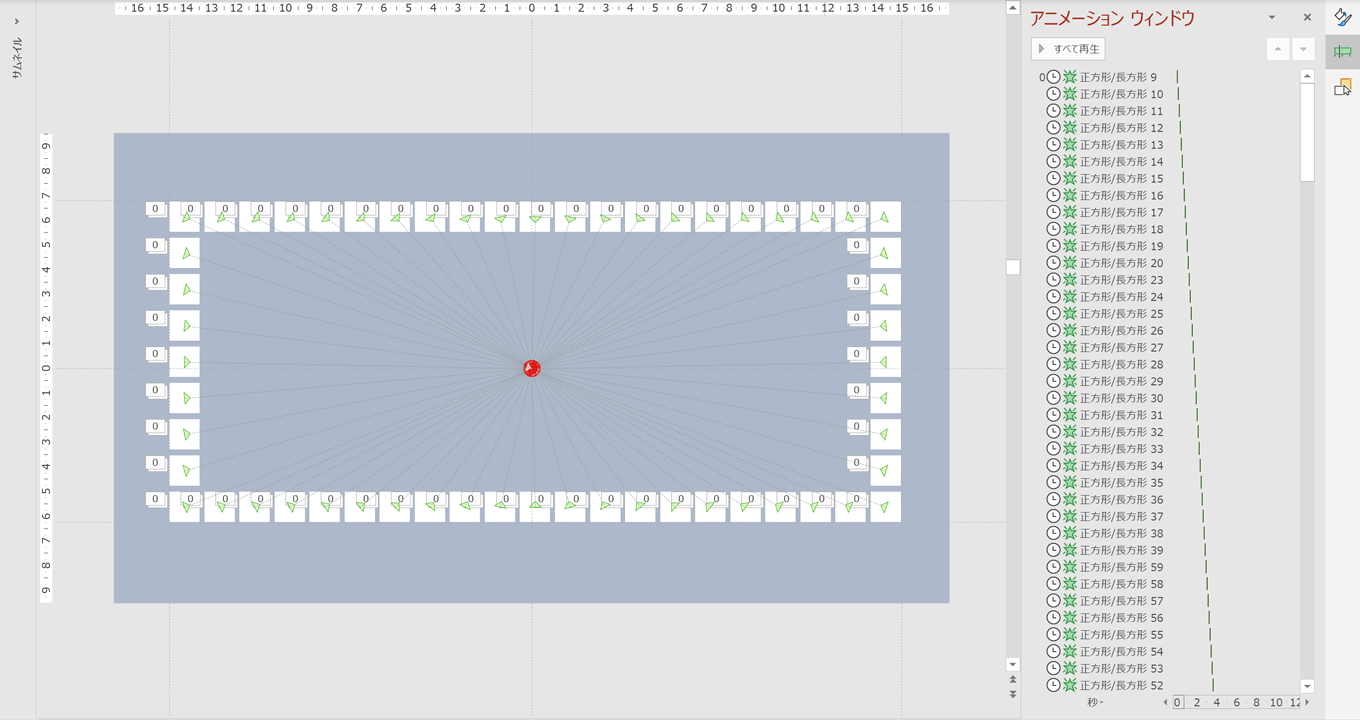Expand the サムネイル thumbnail pane chevron
This screenshot has height=720, width=1360.
click(17, 21)
